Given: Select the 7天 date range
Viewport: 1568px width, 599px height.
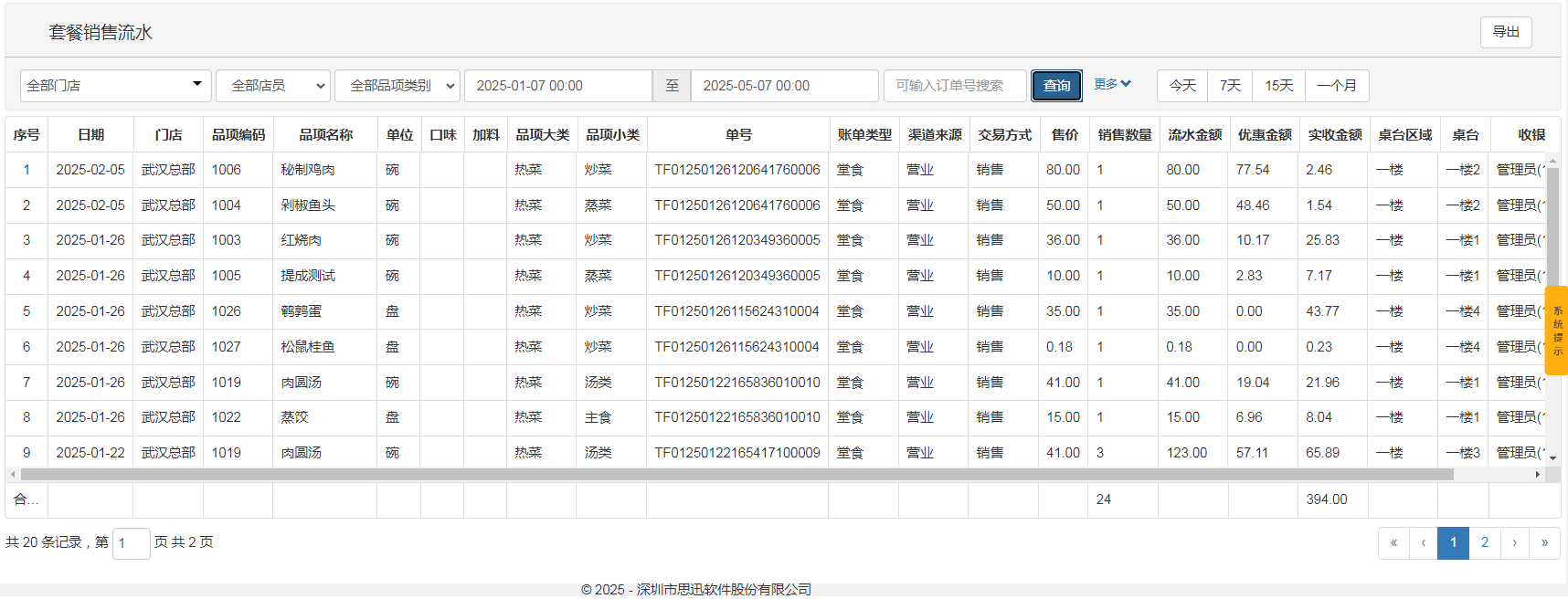Looking at the screenshot, I should (1230, 86).
